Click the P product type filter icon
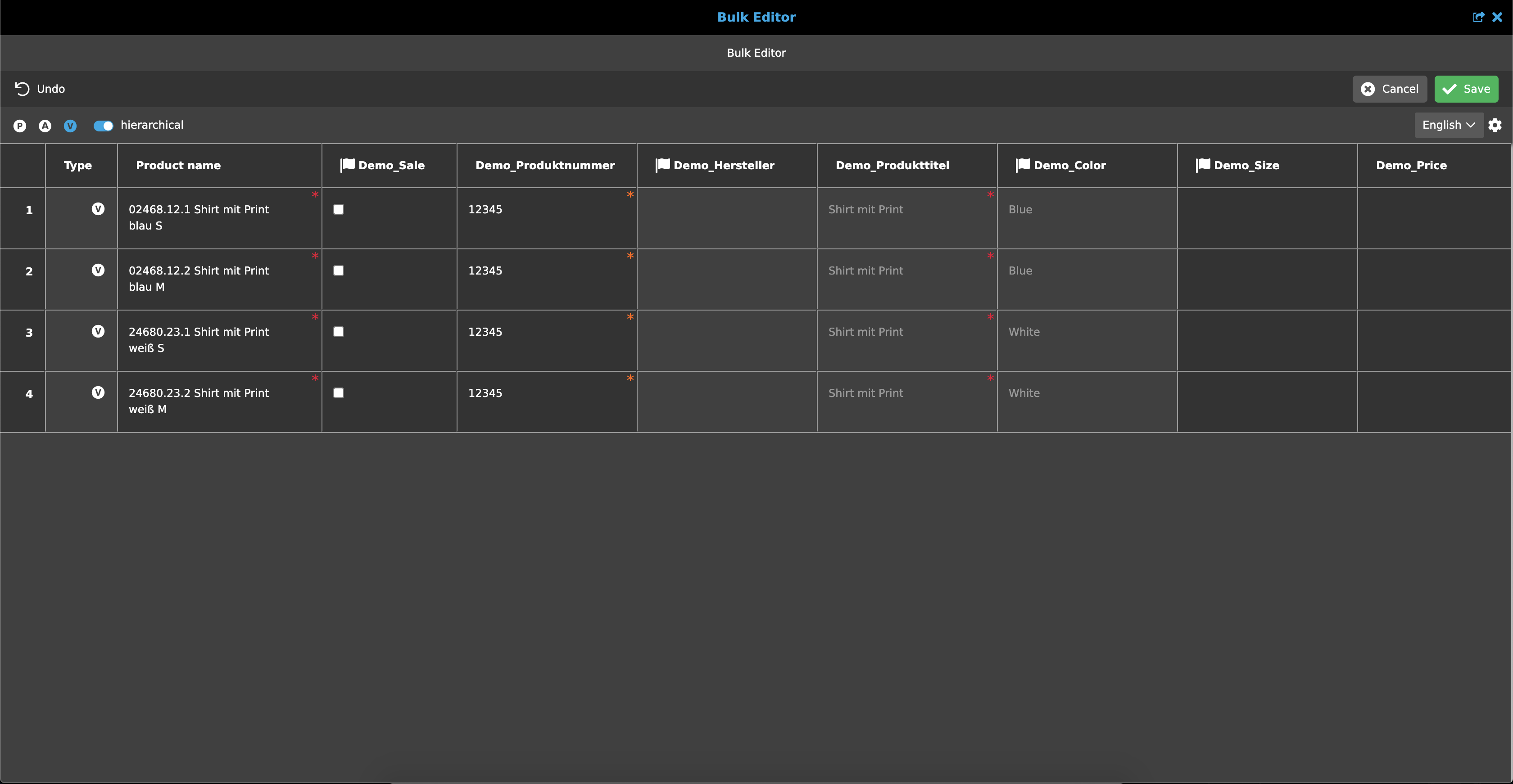Viewport: 1513px width, 784px height. [19, 126]
